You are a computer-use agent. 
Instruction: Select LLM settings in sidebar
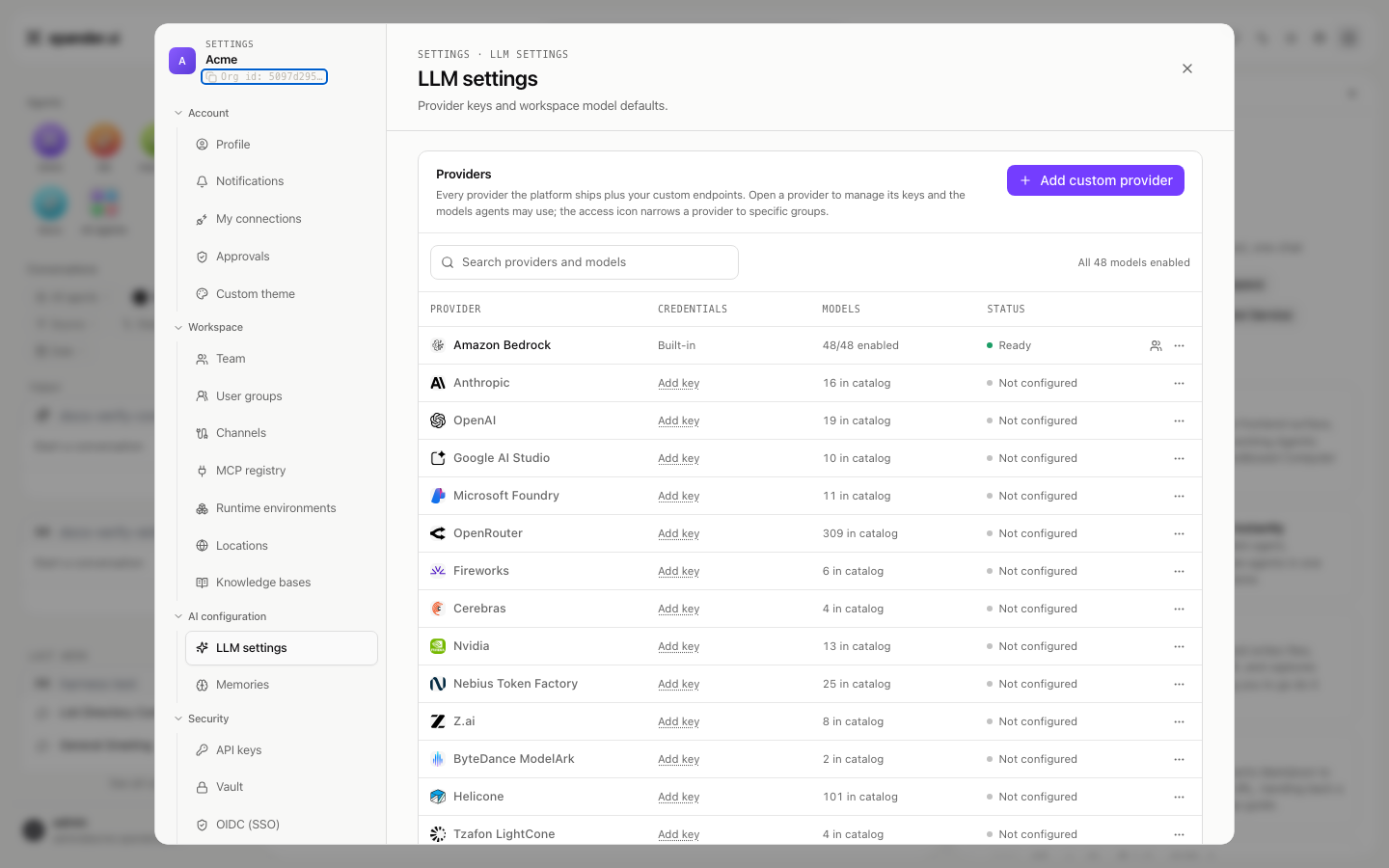(x=282, y=648)
